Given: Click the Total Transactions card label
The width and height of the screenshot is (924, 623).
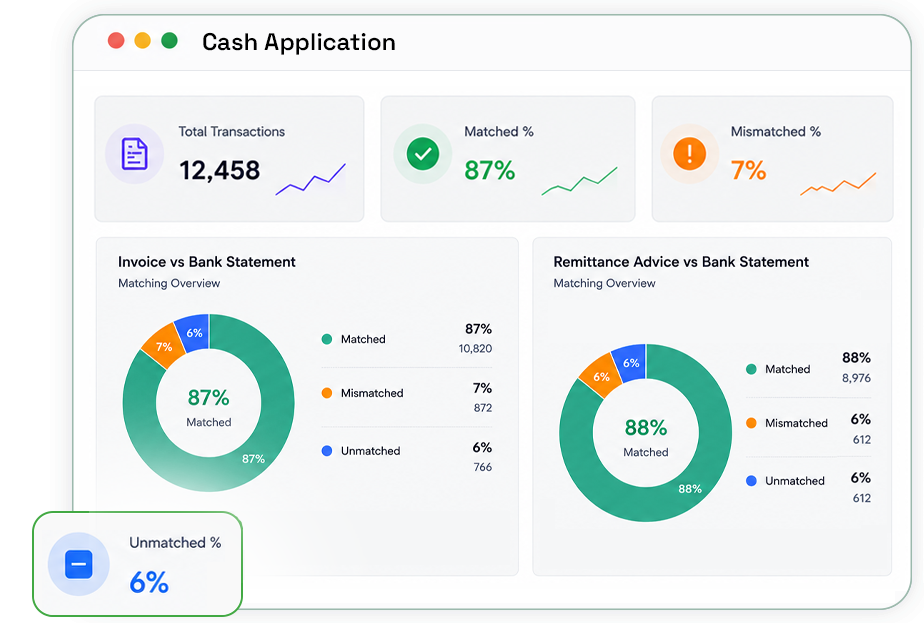Looking at the screenshot, I should tap(232, 131).
